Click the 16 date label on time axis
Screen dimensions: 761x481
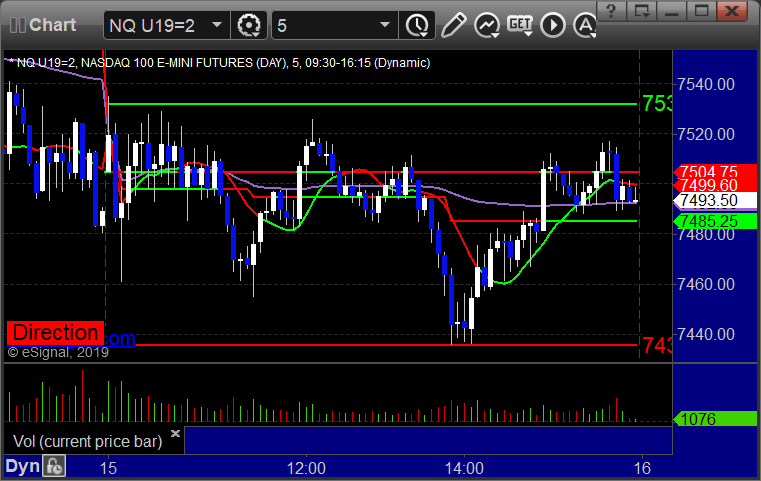[x=642, y=468]
